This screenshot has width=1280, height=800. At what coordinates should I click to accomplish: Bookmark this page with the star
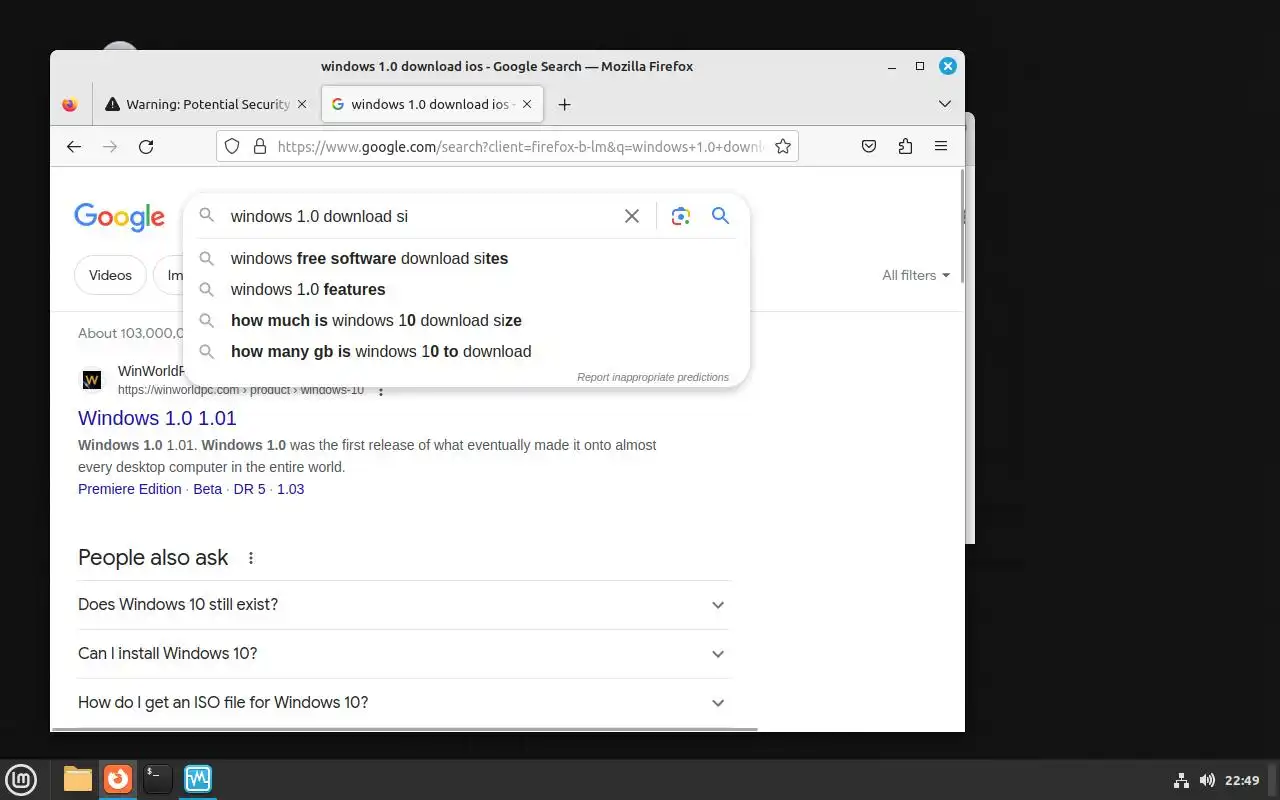pos(783,146)
